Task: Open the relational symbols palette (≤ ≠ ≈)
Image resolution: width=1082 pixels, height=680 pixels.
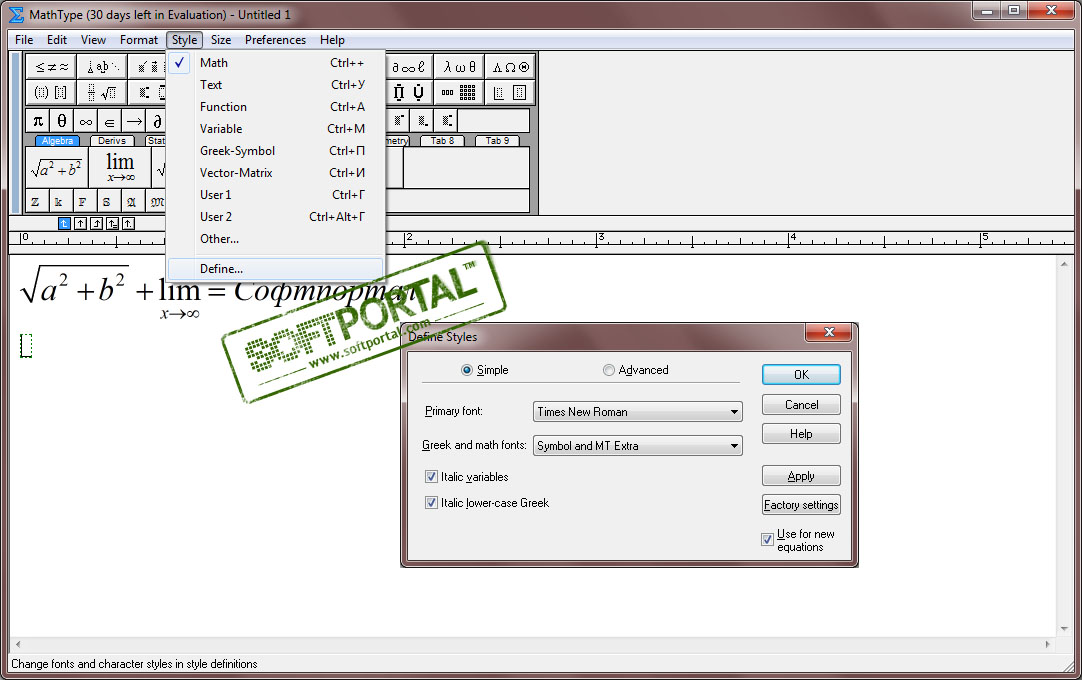Action: 51,67
